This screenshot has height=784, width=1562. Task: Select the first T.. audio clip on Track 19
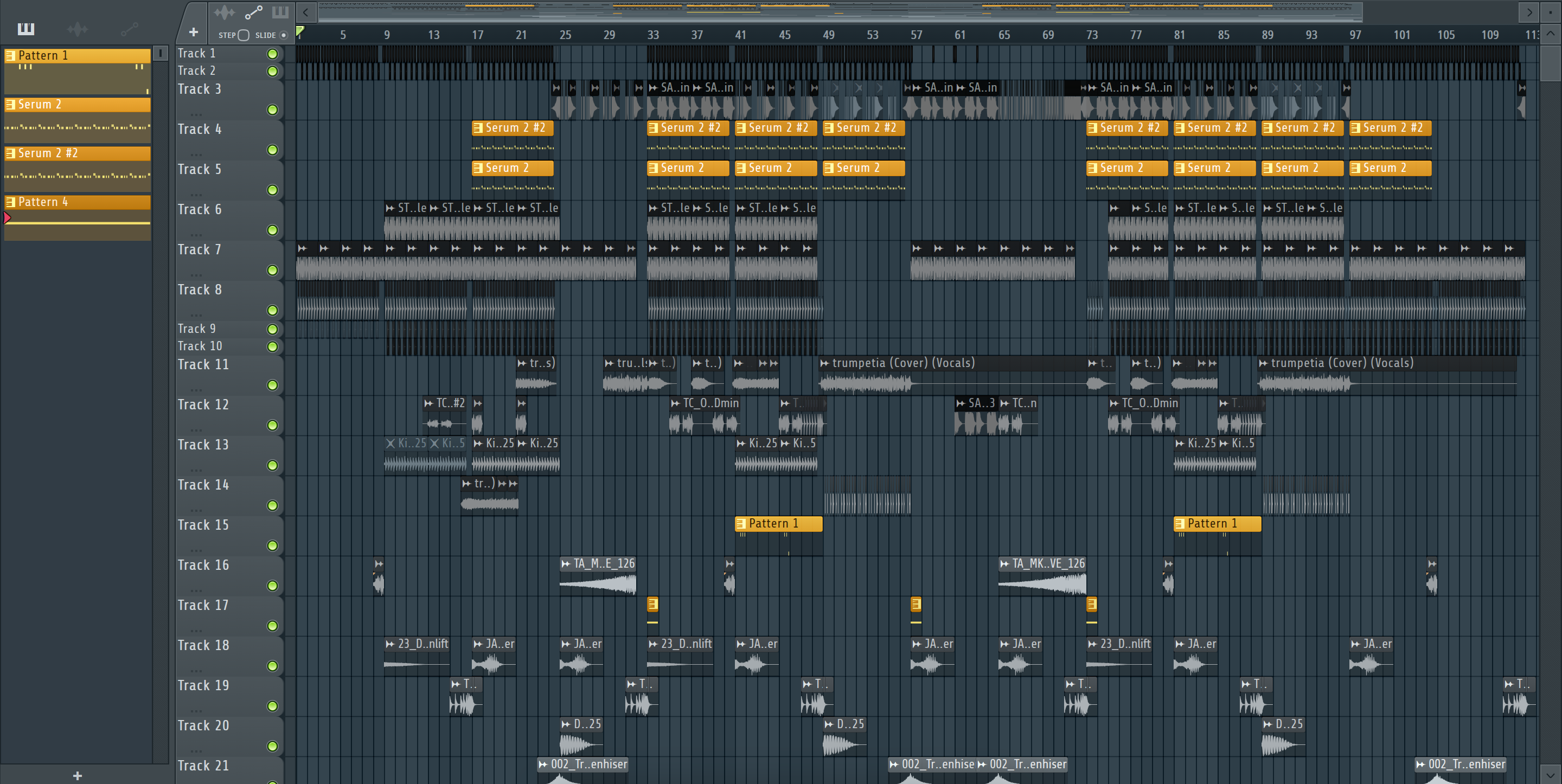click(466, 697)
